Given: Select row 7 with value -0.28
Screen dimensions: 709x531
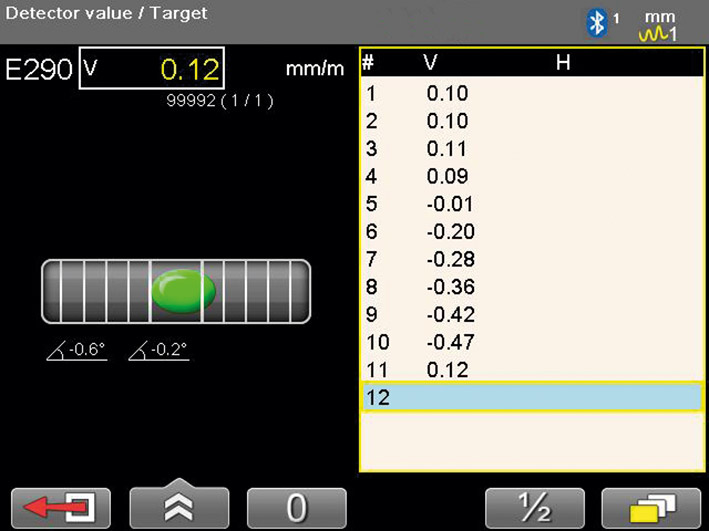Looking at the screenshot, I should 532,259.
